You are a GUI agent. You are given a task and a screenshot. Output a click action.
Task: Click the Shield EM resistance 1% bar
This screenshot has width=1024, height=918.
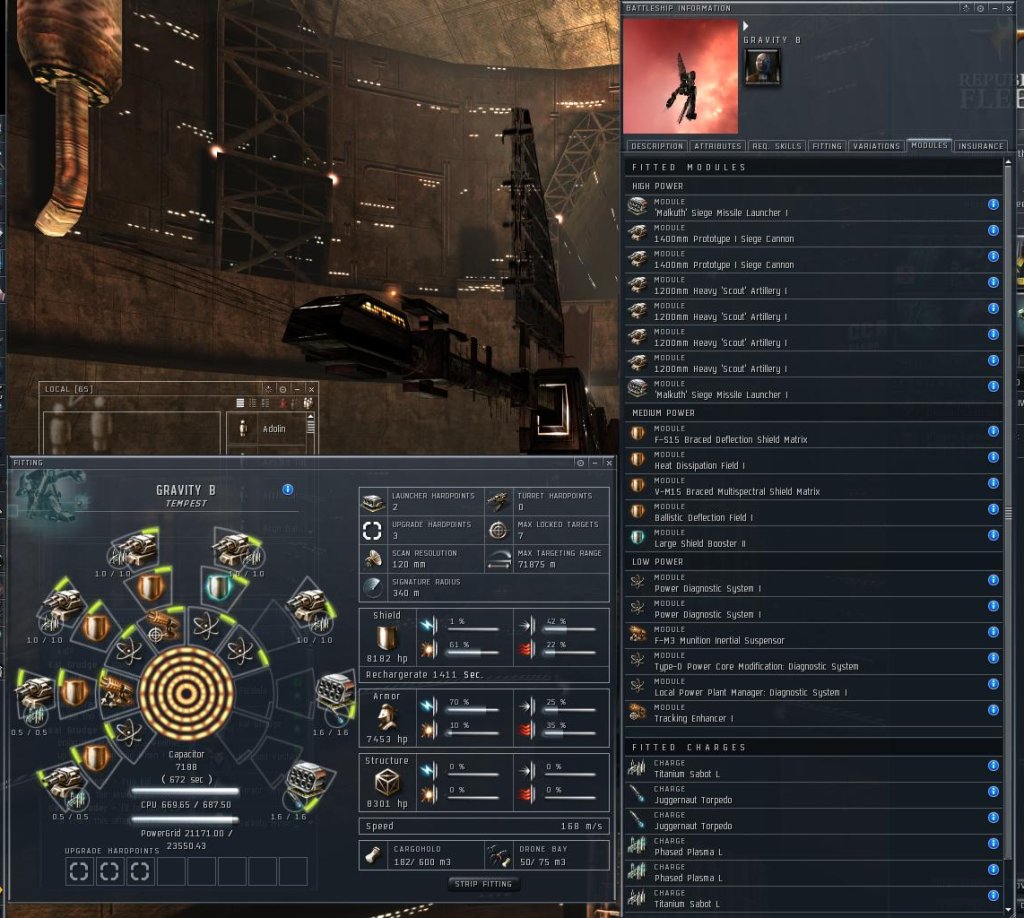pos(473,629)
